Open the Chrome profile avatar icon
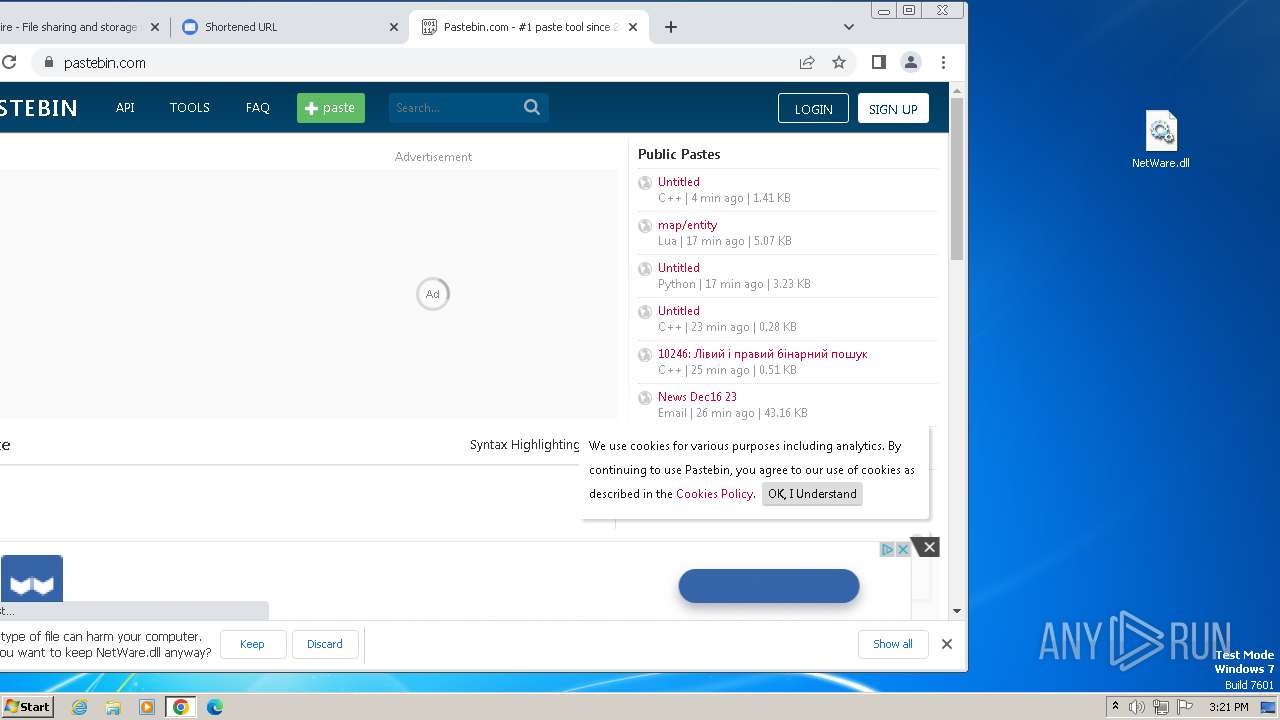This screenshot has height=720, width=1280. click(911, 62)
